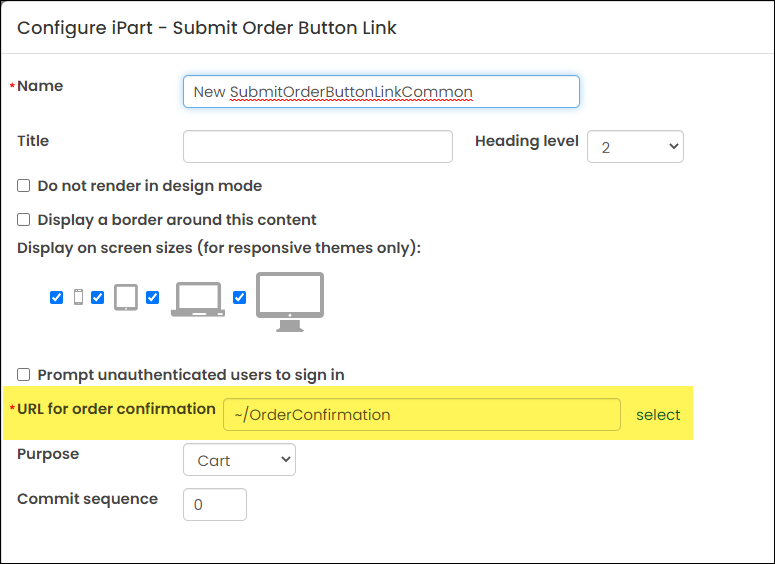Click the mobile phone screen size icon
Screen dimensions: 775x564
coord(78,297)
